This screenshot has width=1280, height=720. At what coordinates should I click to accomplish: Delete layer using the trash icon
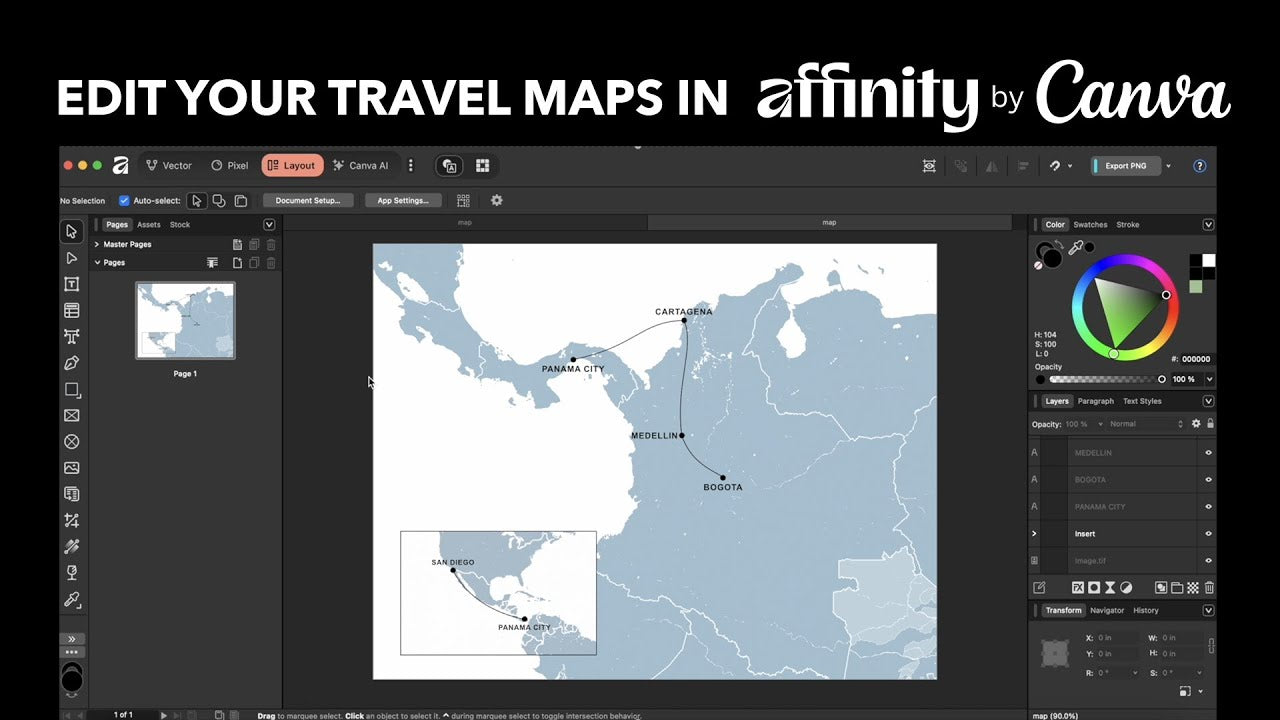point(1209,588)
